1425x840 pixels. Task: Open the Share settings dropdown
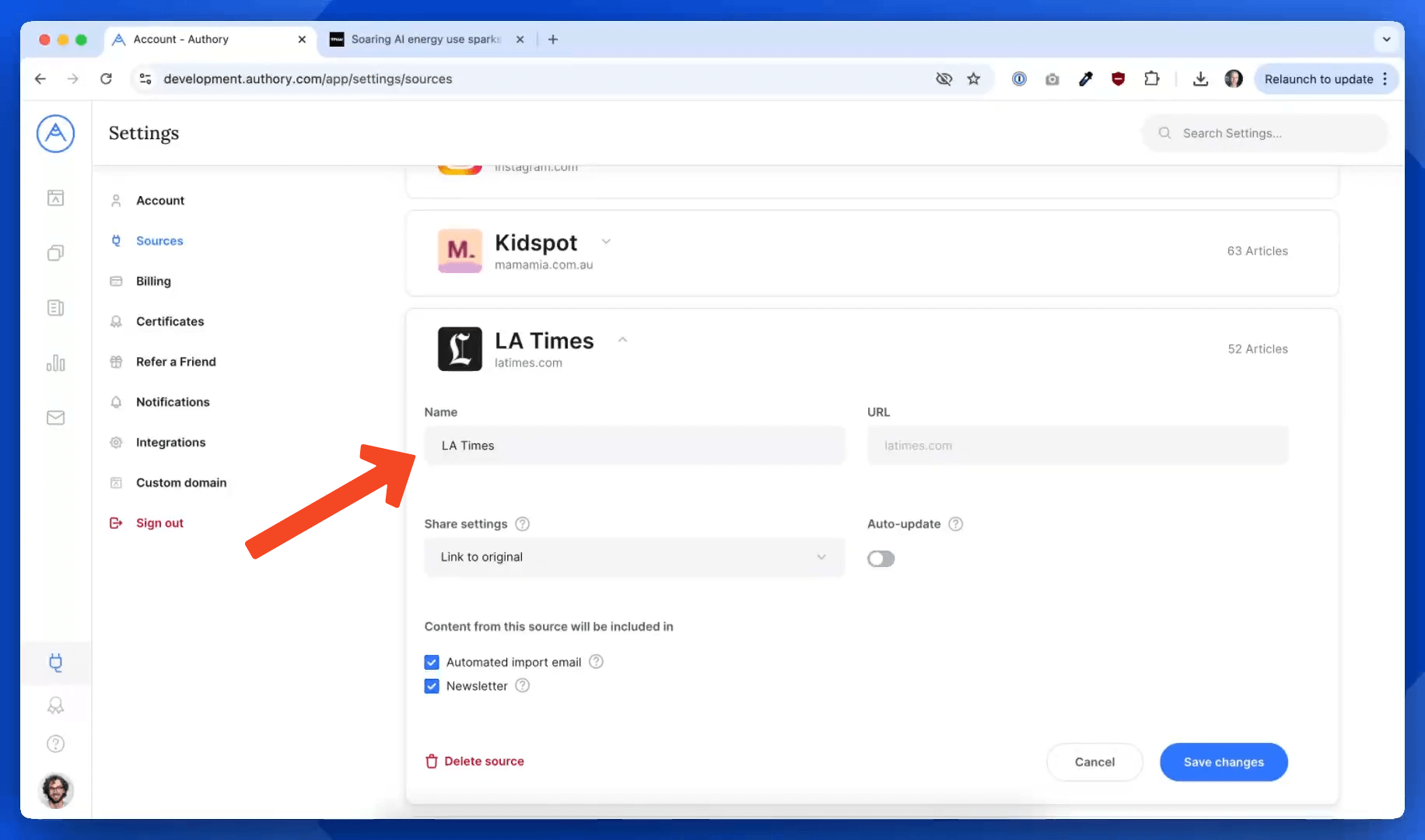[634, 557]
